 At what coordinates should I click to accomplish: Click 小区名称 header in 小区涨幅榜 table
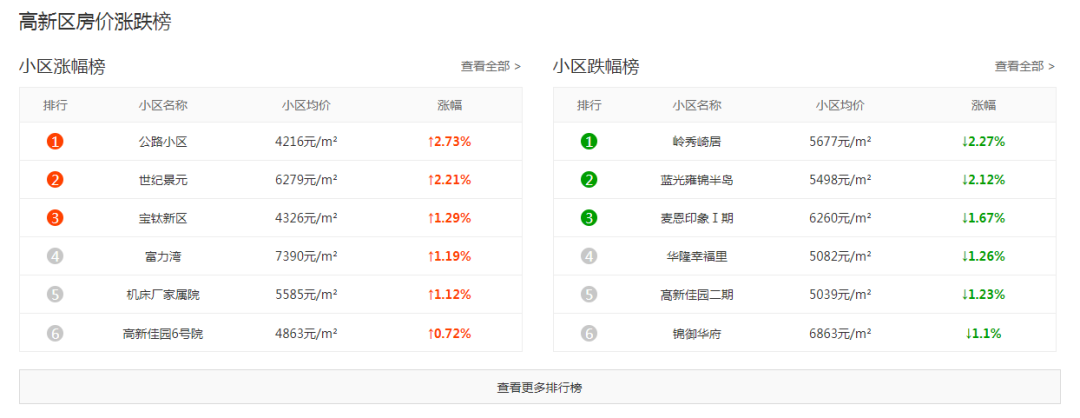(x=163, y=105)
